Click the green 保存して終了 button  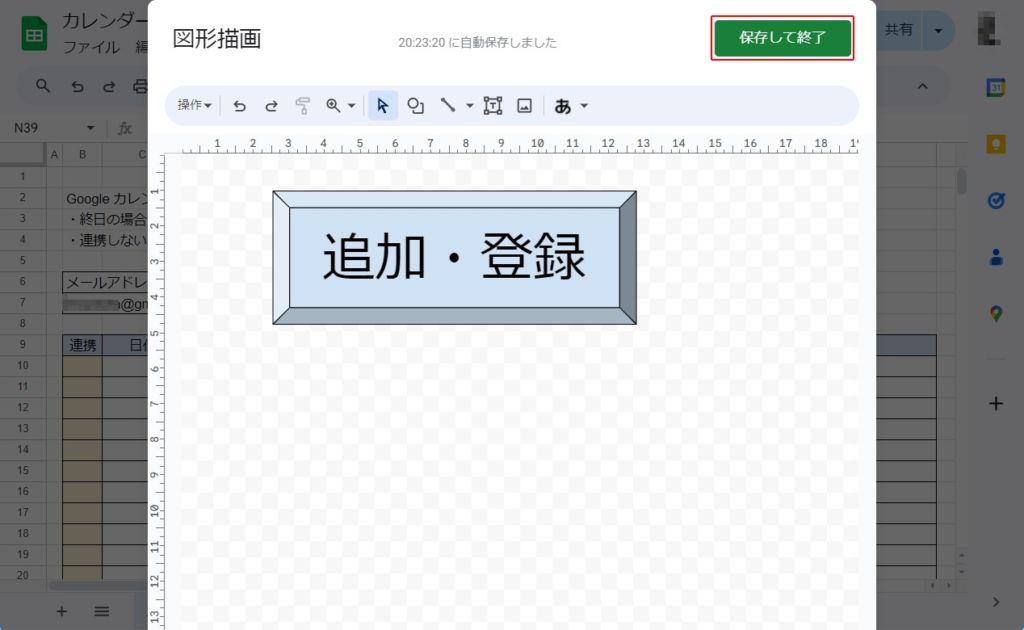(x=782, y=38)
